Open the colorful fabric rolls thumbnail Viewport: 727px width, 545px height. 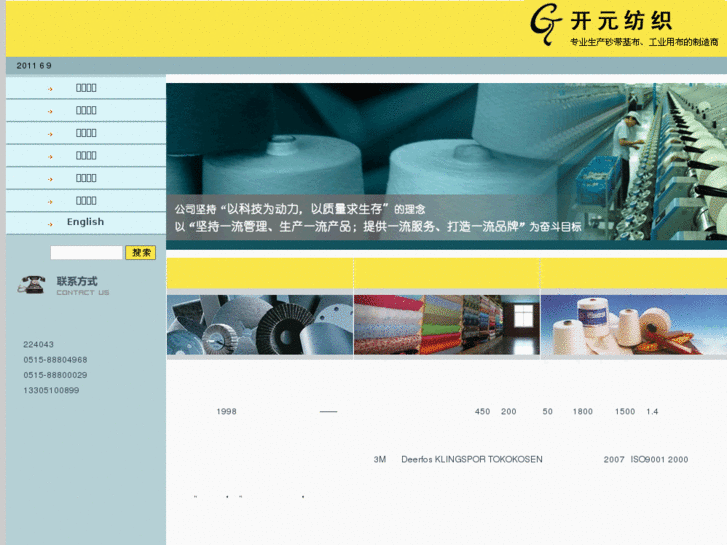(x=447, y=325)
